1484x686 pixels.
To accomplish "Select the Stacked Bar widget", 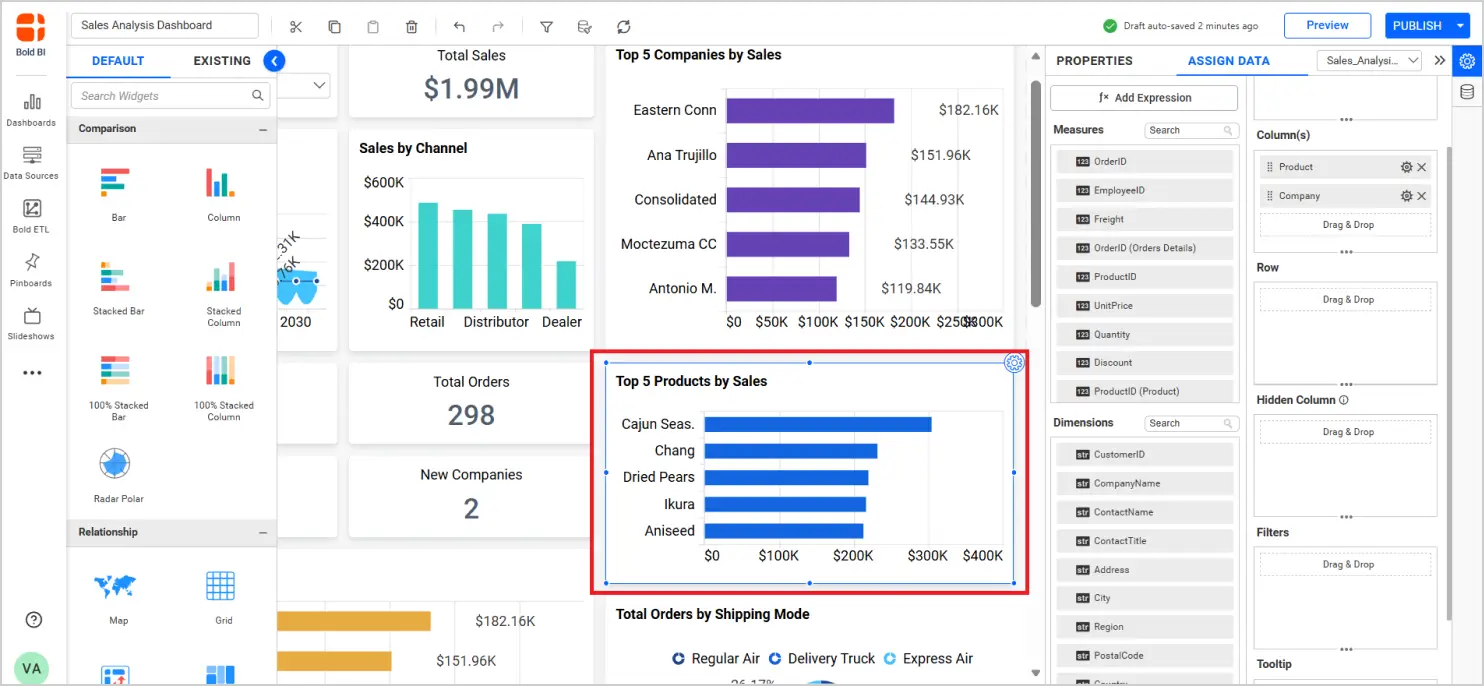I will [x=118, y=289].
